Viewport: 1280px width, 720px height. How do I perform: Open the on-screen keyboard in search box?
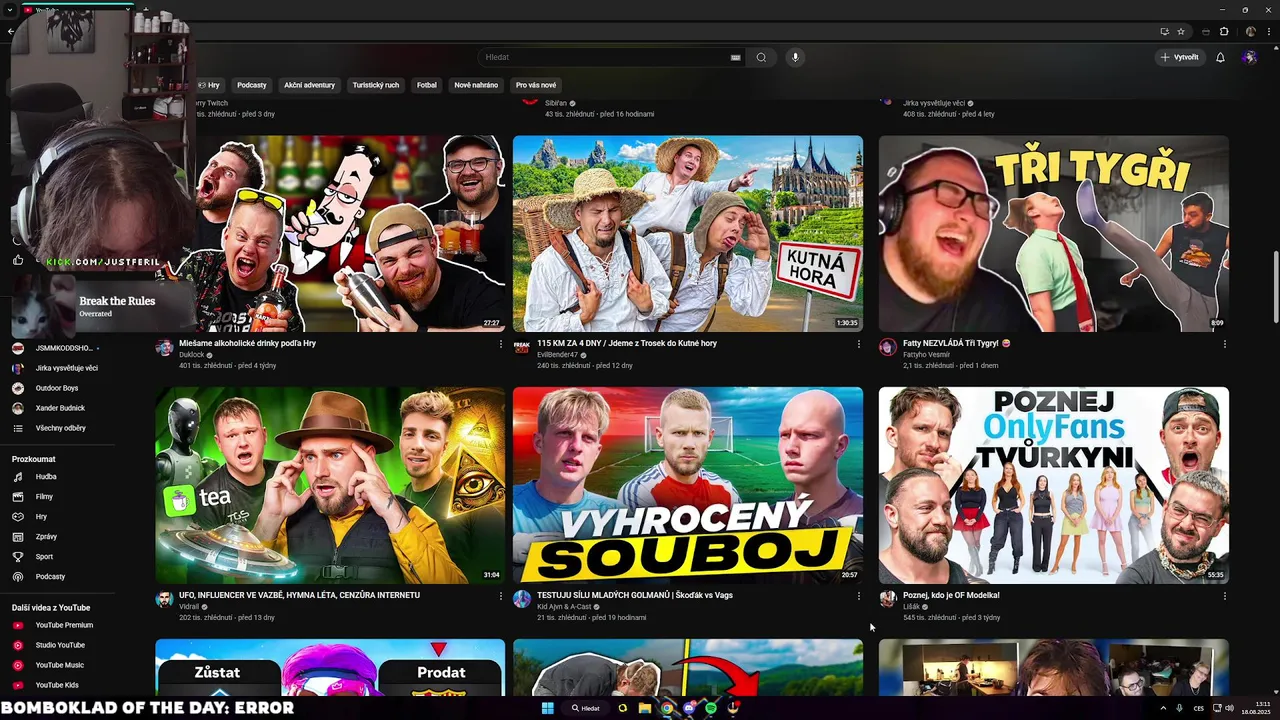[x=735, y=58]
